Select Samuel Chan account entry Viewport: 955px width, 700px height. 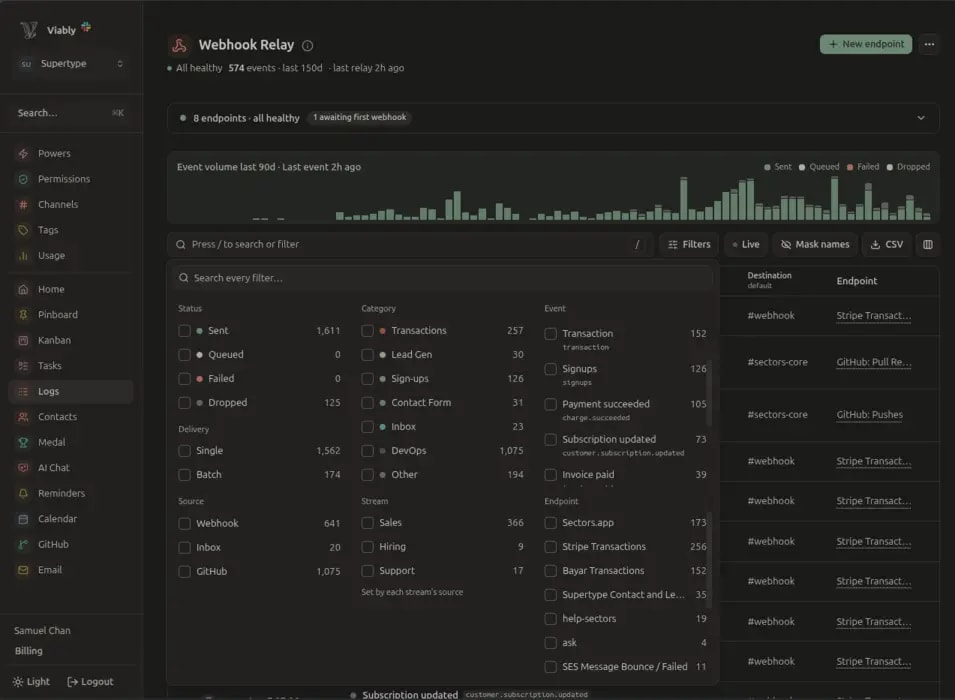coord(43,631)
